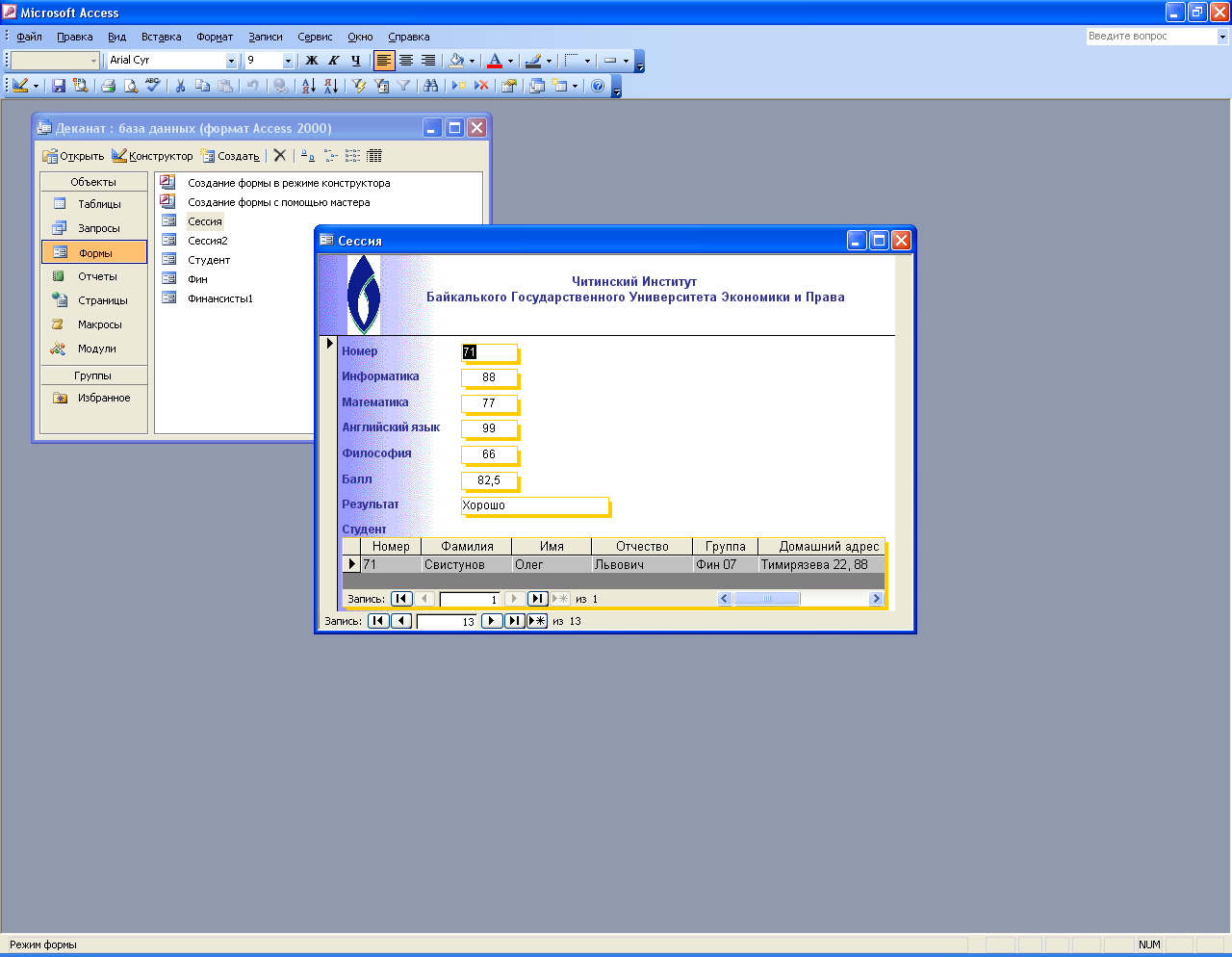Click the Sort Descending icon

330,86
